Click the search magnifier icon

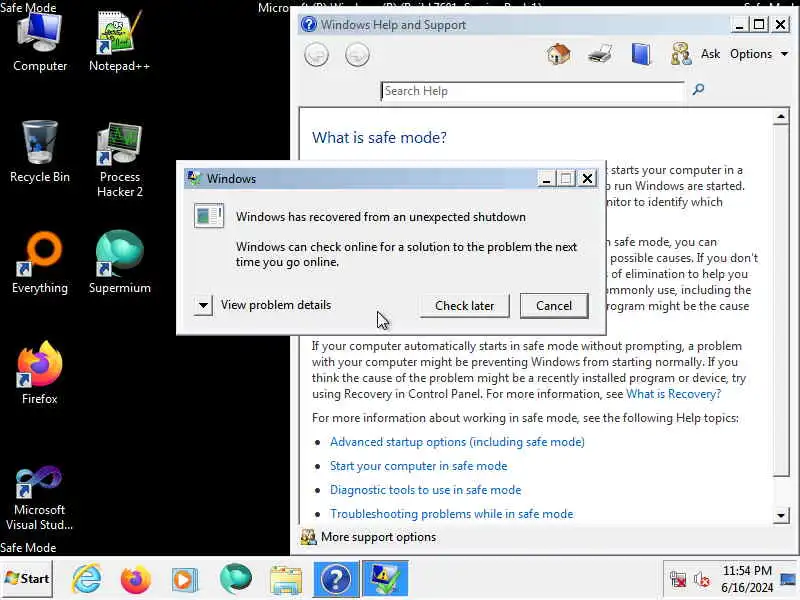698,90
